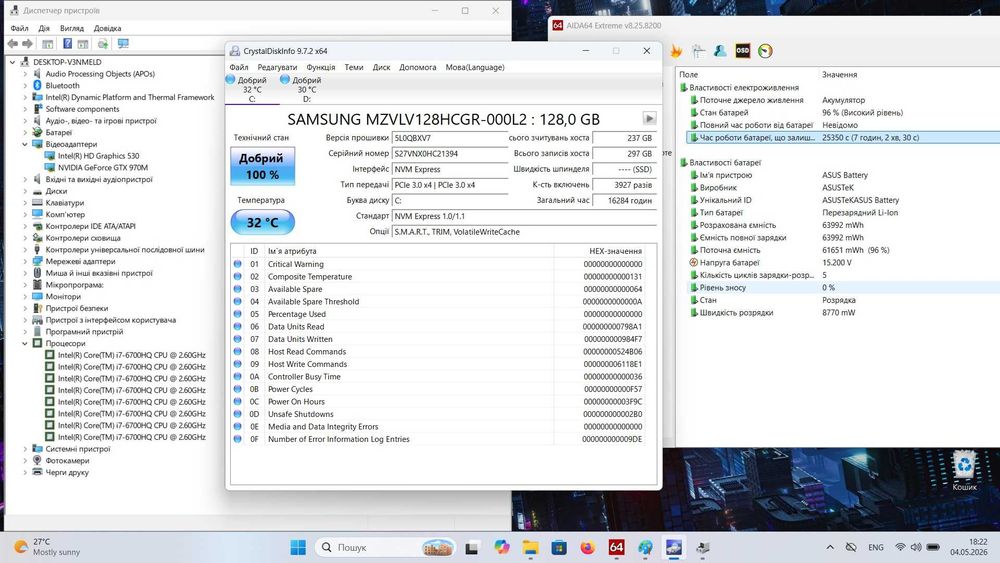1000x563 pixels.
Task: Open the clock and date flyout
Action: click(x=969, y=546)
